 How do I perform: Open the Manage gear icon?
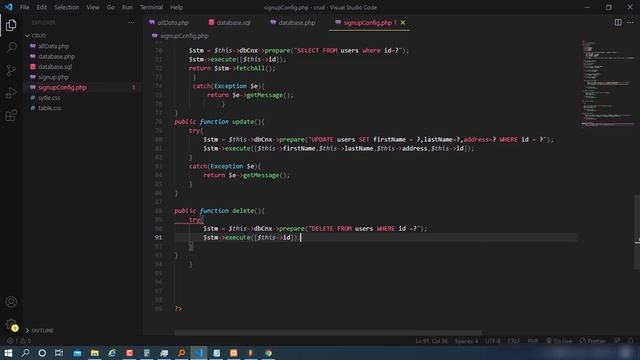point(11,325)
